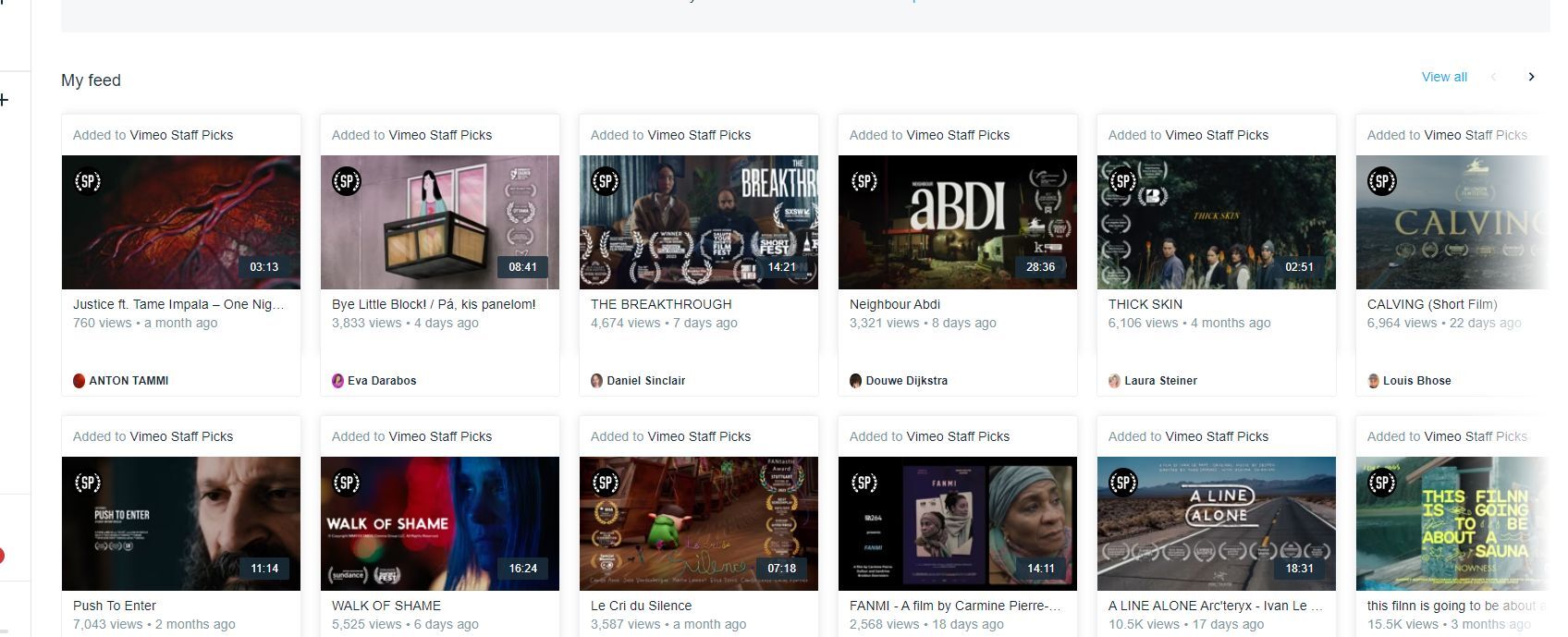Viewport: 1568px width, 637px height.
Task: Open Louis Bhose's profile
Action: 1417,381
